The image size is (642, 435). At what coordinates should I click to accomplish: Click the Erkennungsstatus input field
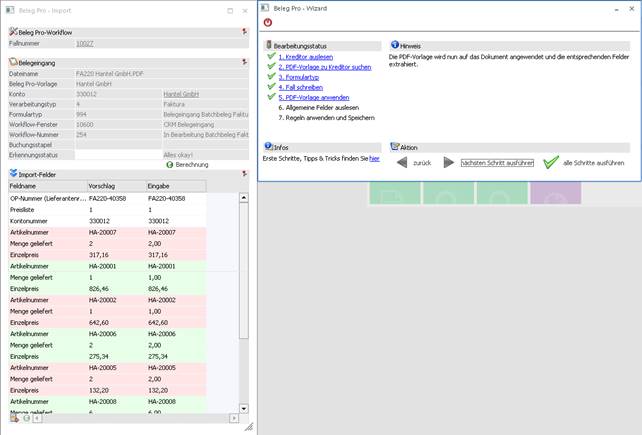coord(117,155)
